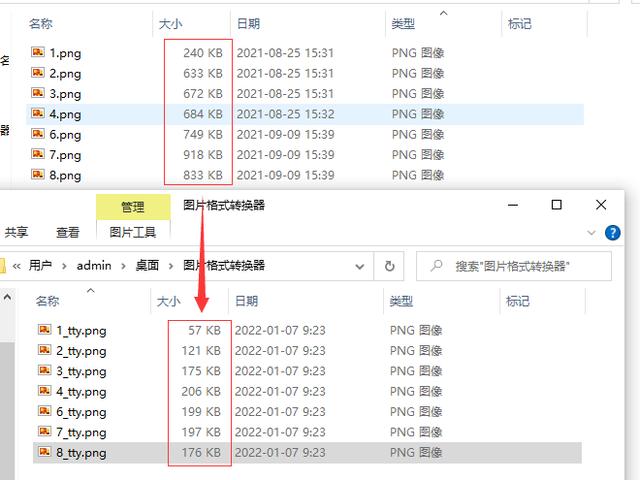Refresh the 图片格式转换器 folder view
Screen dimensions: 640x480
point(389,266)
